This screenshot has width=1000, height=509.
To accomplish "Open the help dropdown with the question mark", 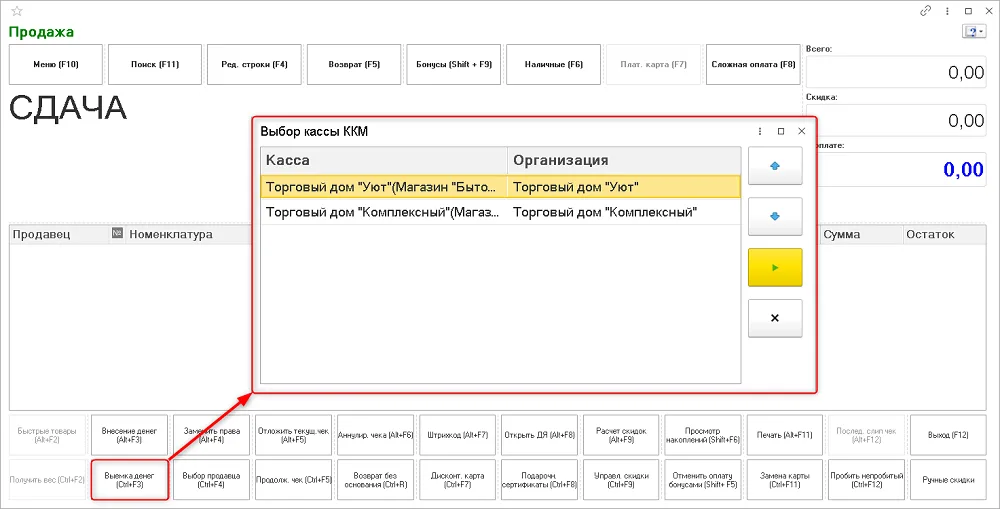I will point(973,32).
